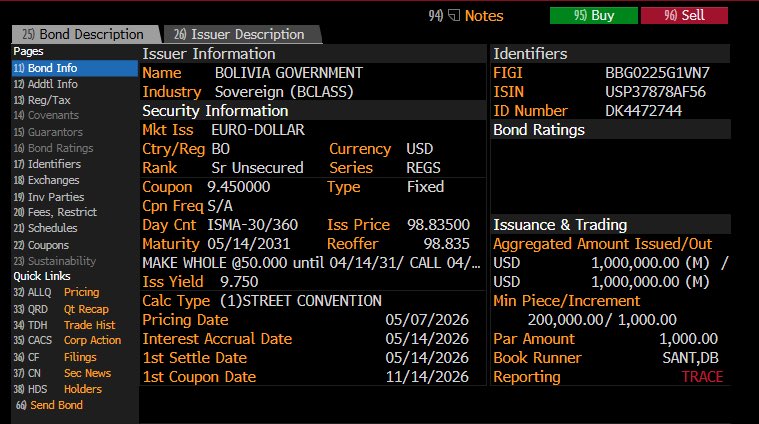
Task: Click the Day Cnt ISMA-30/360 value
Action: click(x=253, y=225)
